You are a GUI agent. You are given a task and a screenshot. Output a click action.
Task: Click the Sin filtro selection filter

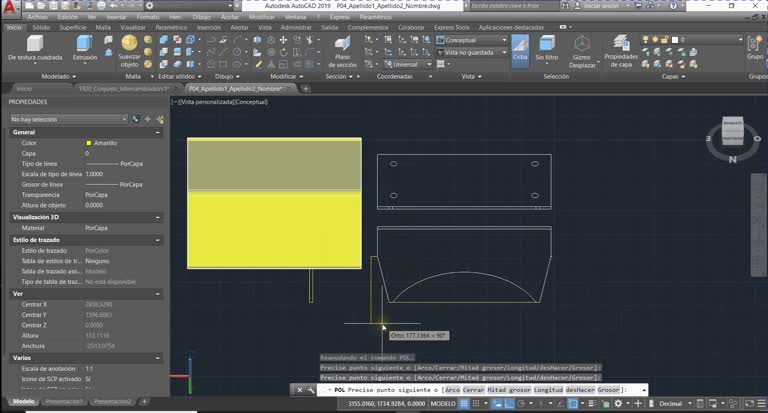547,48
